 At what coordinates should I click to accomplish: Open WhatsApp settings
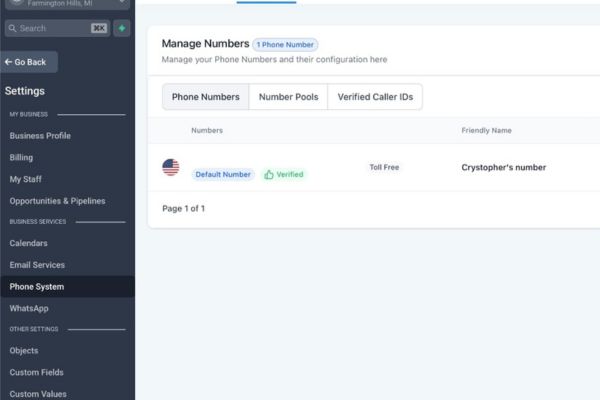[x=29, y=309]
